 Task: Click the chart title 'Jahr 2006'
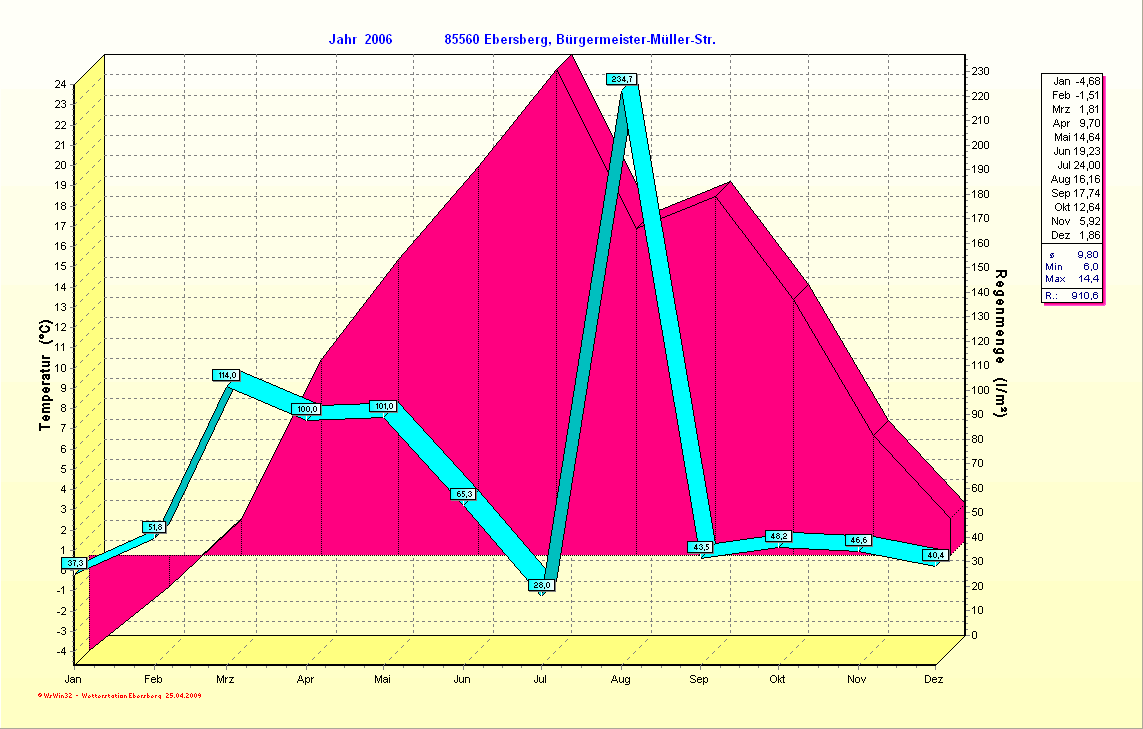[x=360, y=39]
